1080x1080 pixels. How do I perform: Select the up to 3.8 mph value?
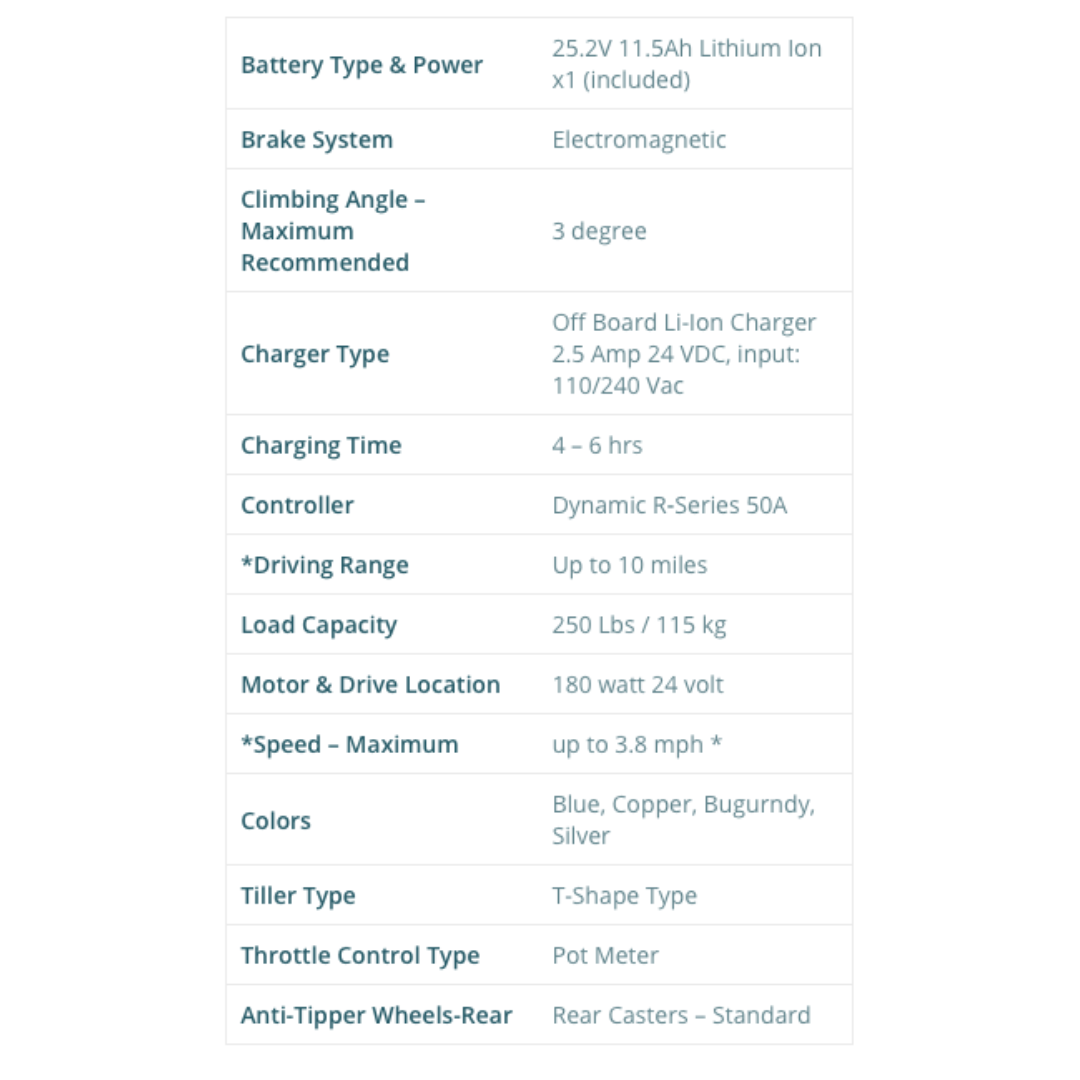(x=636, y=746)
